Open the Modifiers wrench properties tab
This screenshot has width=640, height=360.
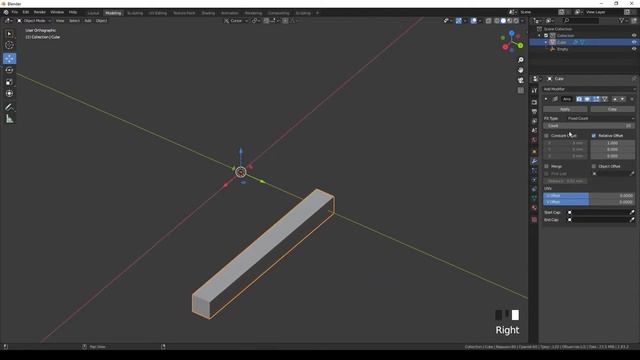[x=534, y=161]
